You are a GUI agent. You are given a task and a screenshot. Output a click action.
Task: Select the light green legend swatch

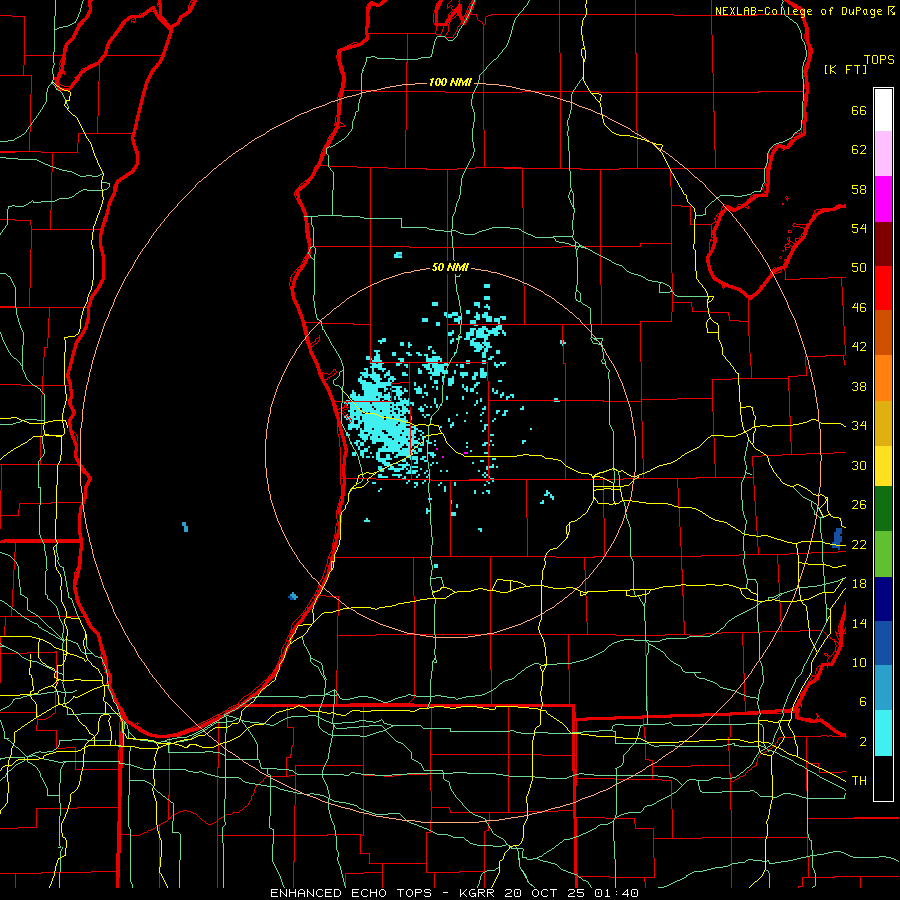883,554
